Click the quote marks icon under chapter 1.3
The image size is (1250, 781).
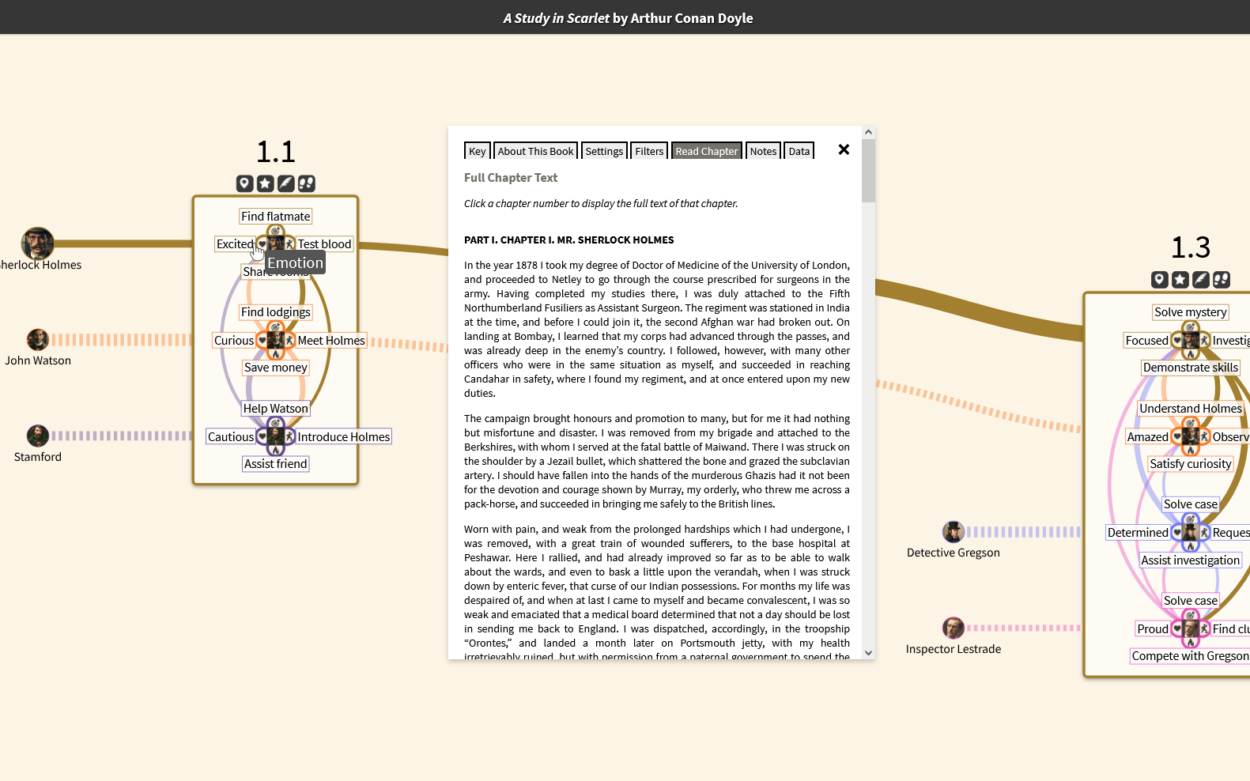click(x=1221, y=280)
